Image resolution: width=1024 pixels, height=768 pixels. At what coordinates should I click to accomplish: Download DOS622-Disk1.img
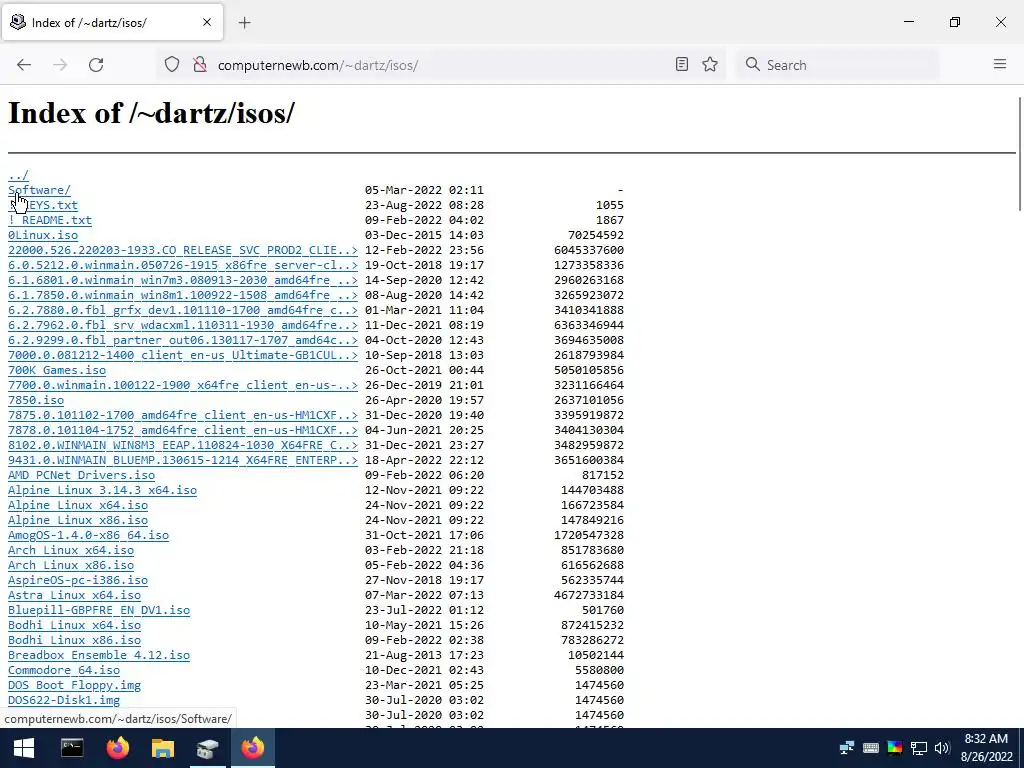click(x=64, y=701)
